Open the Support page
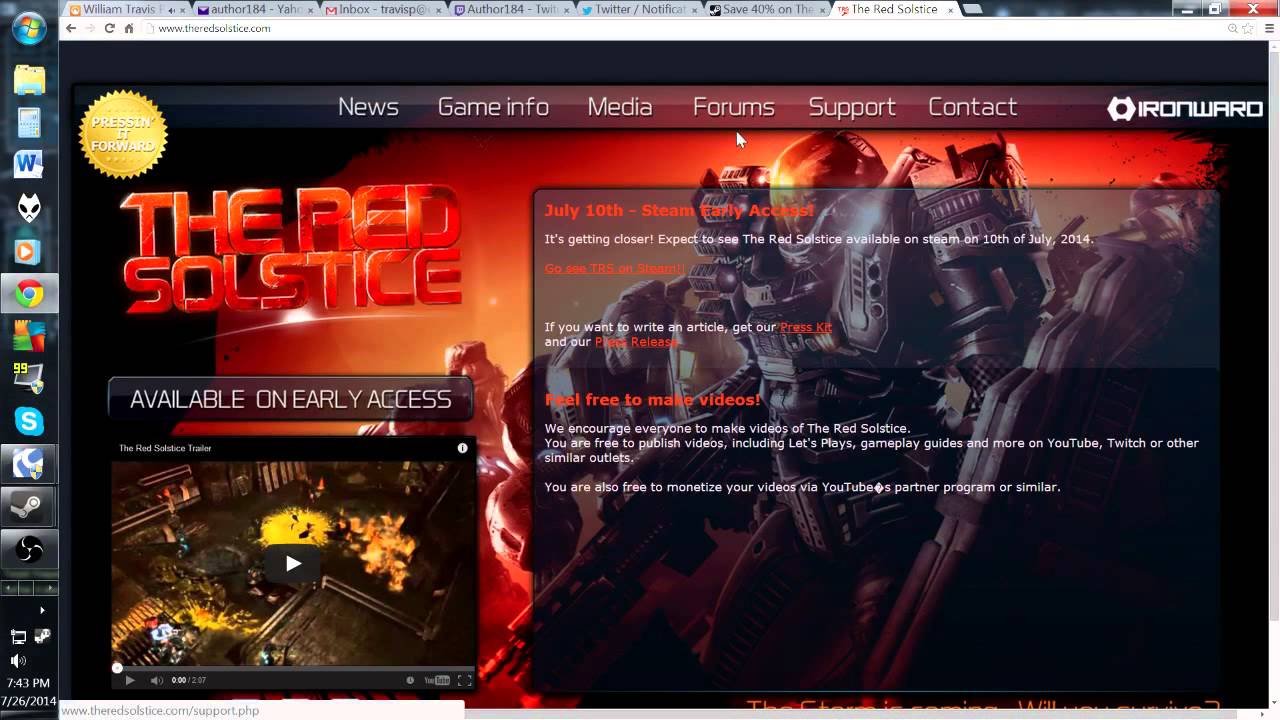 852,107
